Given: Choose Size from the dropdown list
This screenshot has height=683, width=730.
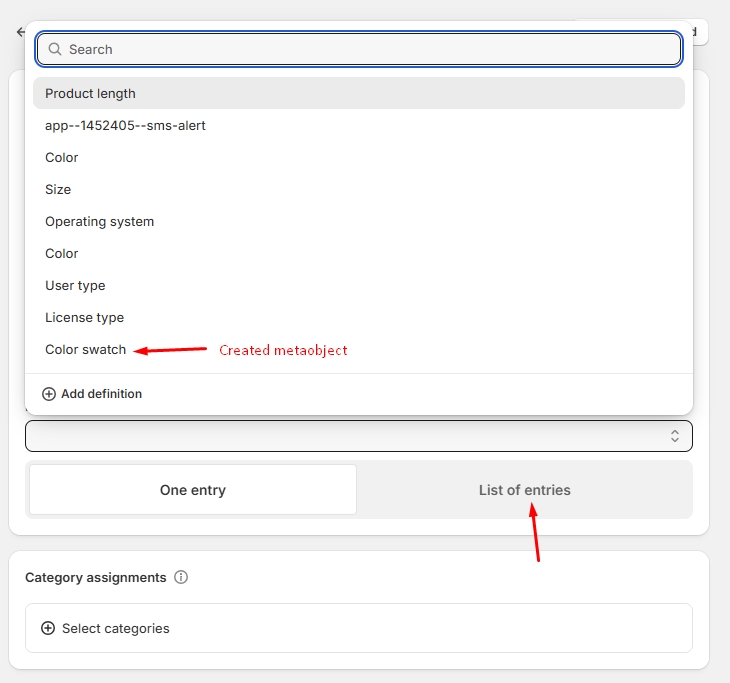Looking at the screenshot, I should pos(58,189).
